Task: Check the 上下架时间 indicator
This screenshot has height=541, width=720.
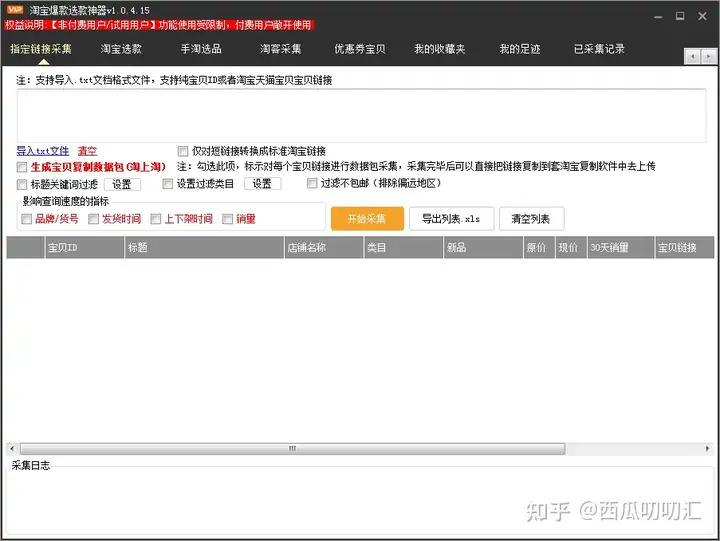Action: point(156,219)
